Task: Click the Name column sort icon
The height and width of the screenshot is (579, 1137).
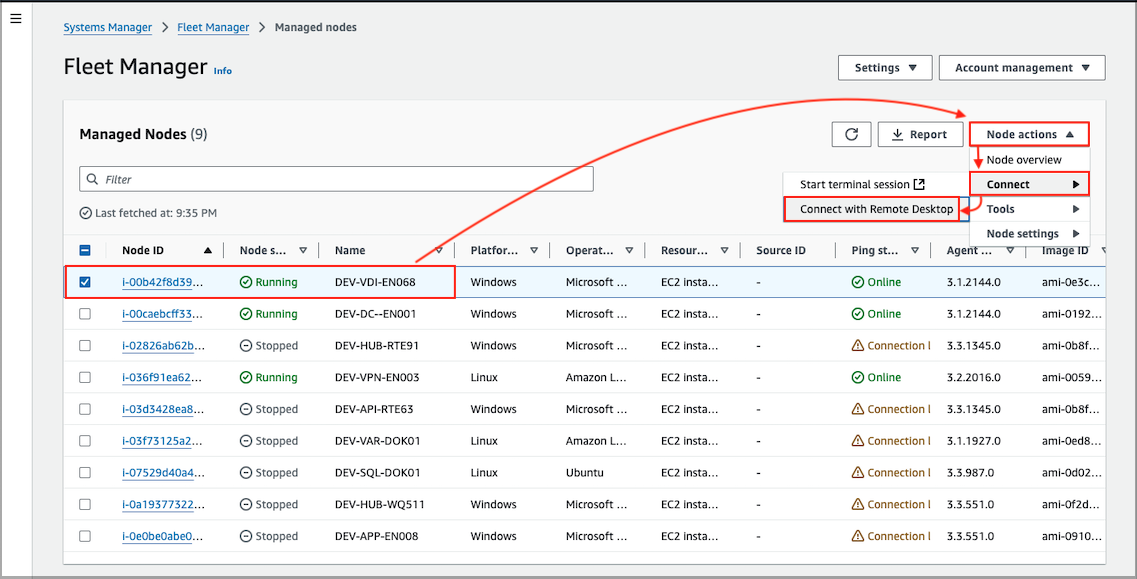Action: [438, 251]
